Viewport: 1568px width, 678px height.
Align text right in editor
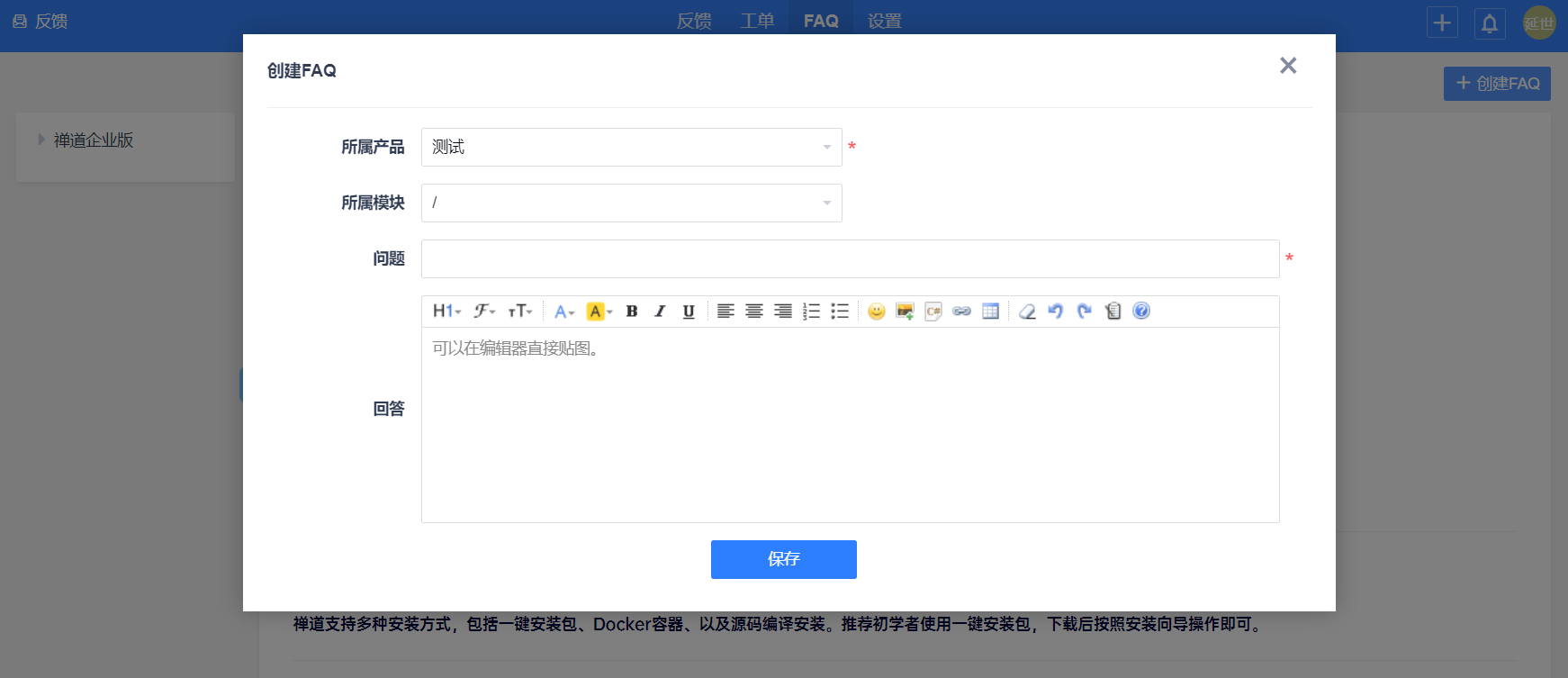click(783, 312)
